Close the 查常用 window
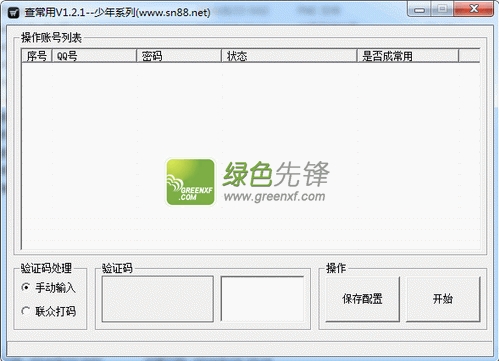The width and height of the screenshot is (499, 361). pyautogui.click(x=473, y=9)
